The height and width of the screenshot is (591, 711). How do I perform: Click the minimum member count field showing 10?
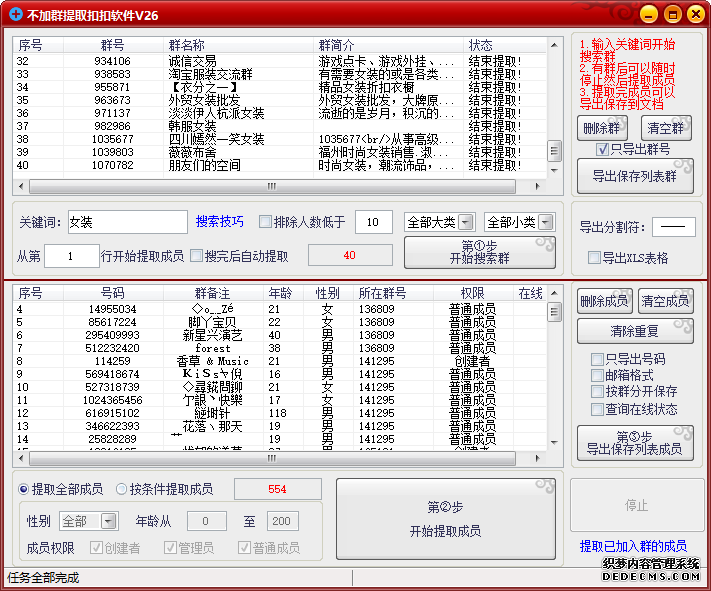click(374, 222)
